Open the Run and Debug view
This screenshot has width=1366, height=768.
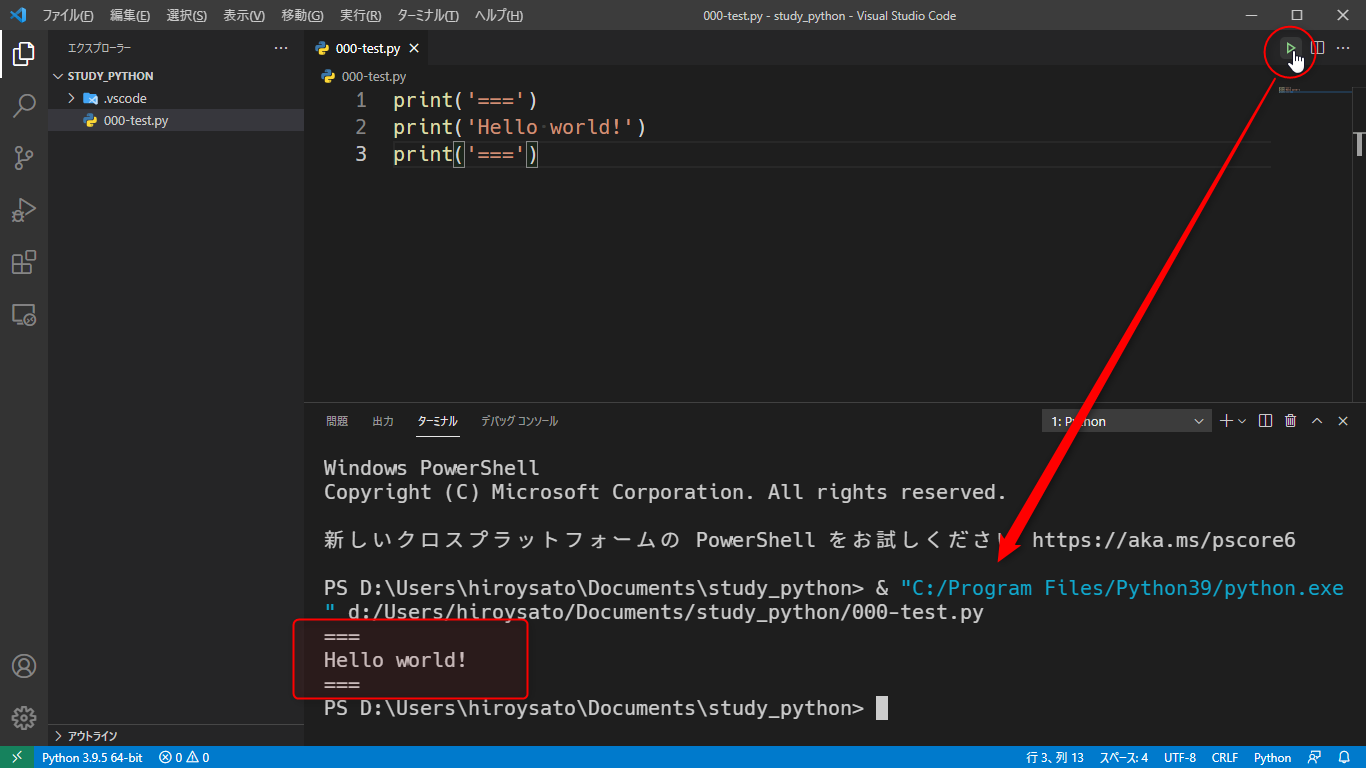tap(24, 210)
